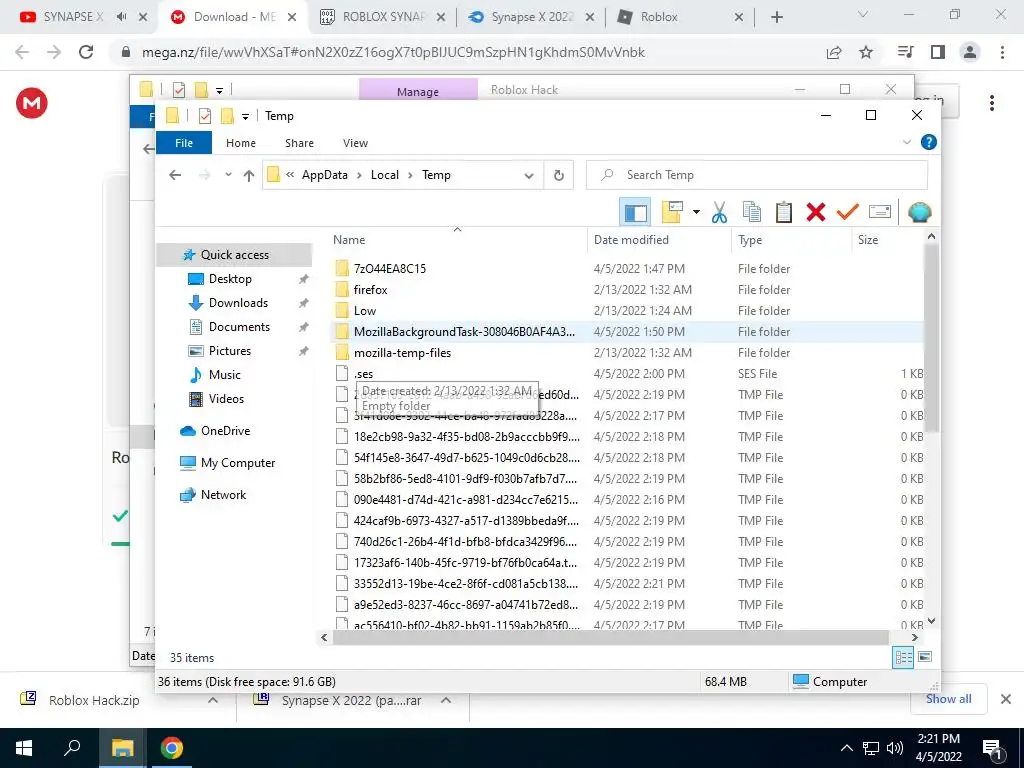Click the red X Delete icon
This screenshot has height=768, width=1024.
tap(816, 212)
